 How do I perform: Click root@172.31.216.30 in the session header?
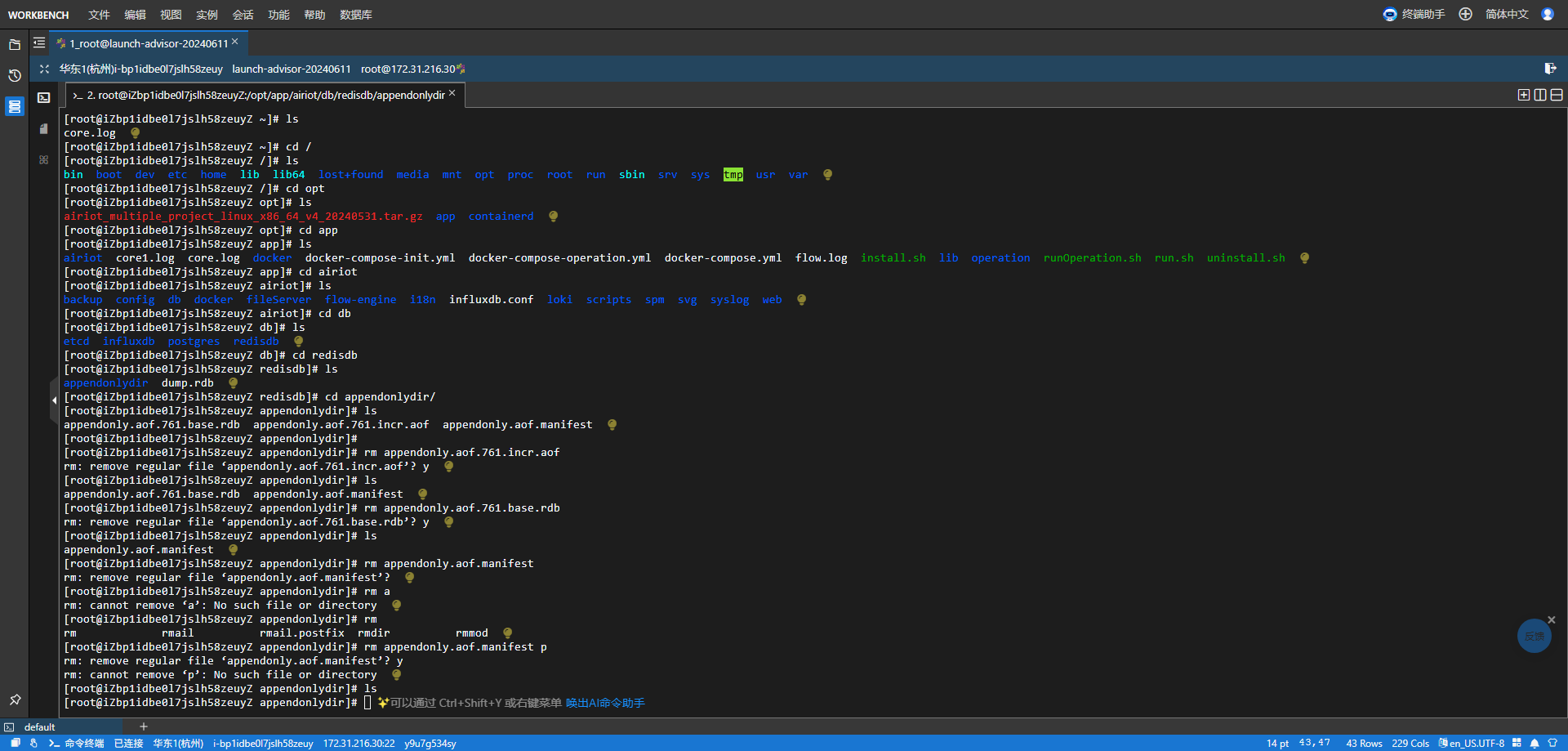point(408,69)
